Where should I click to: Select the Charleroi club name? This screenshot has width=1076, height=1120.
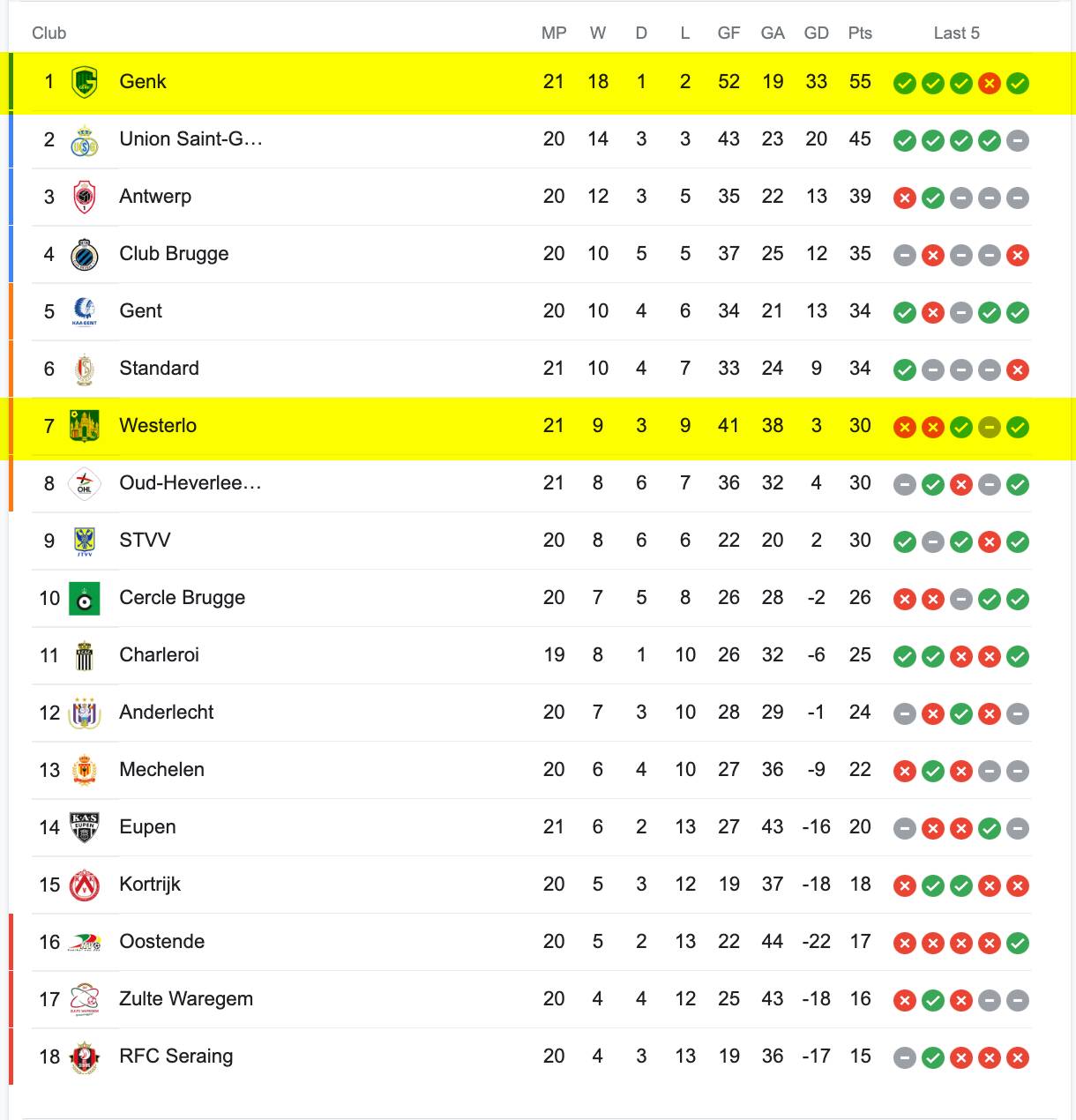pos(159,654)
